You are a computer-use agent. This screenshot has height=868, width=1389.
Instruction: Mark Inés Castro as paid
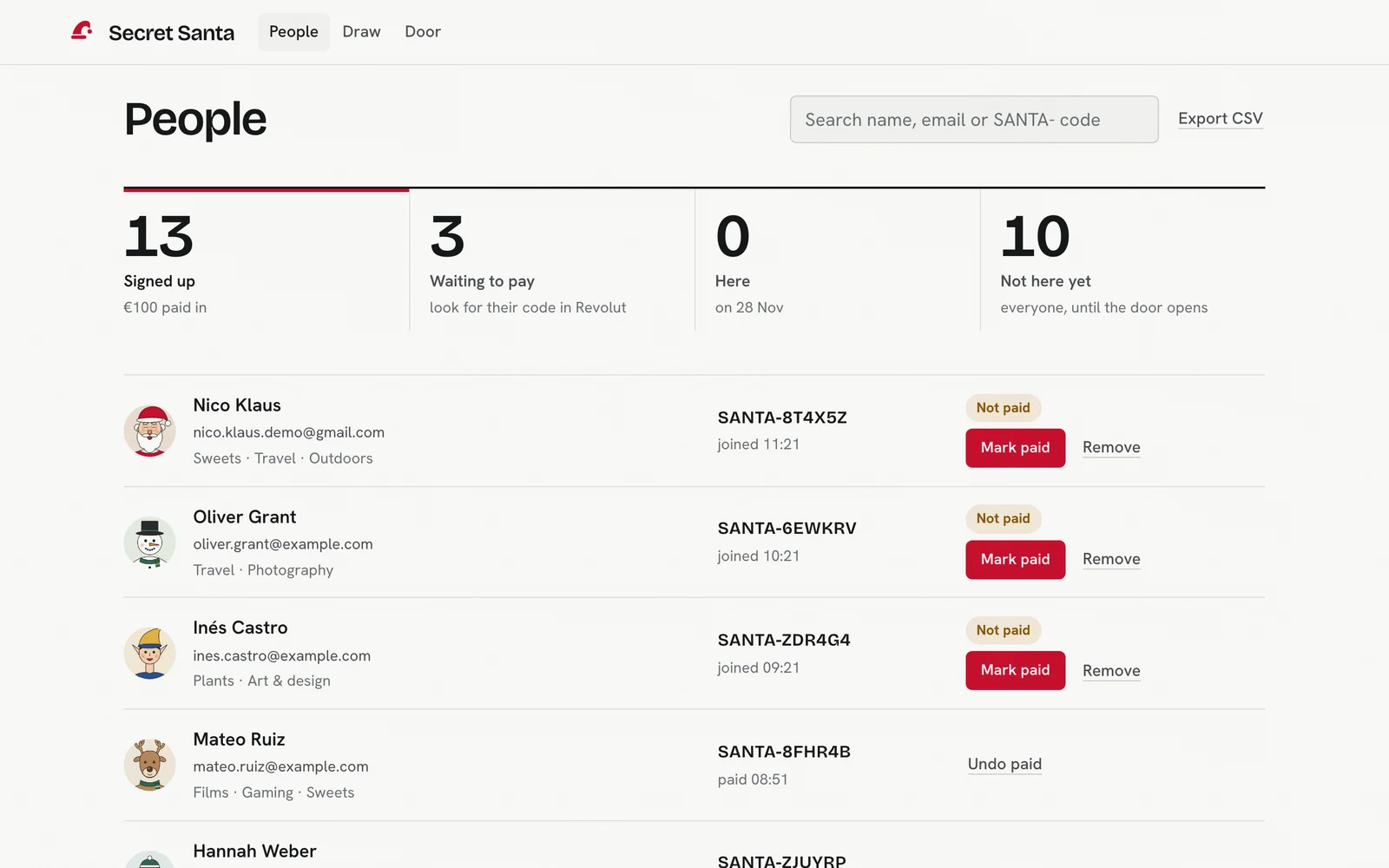coord(1015,671)
